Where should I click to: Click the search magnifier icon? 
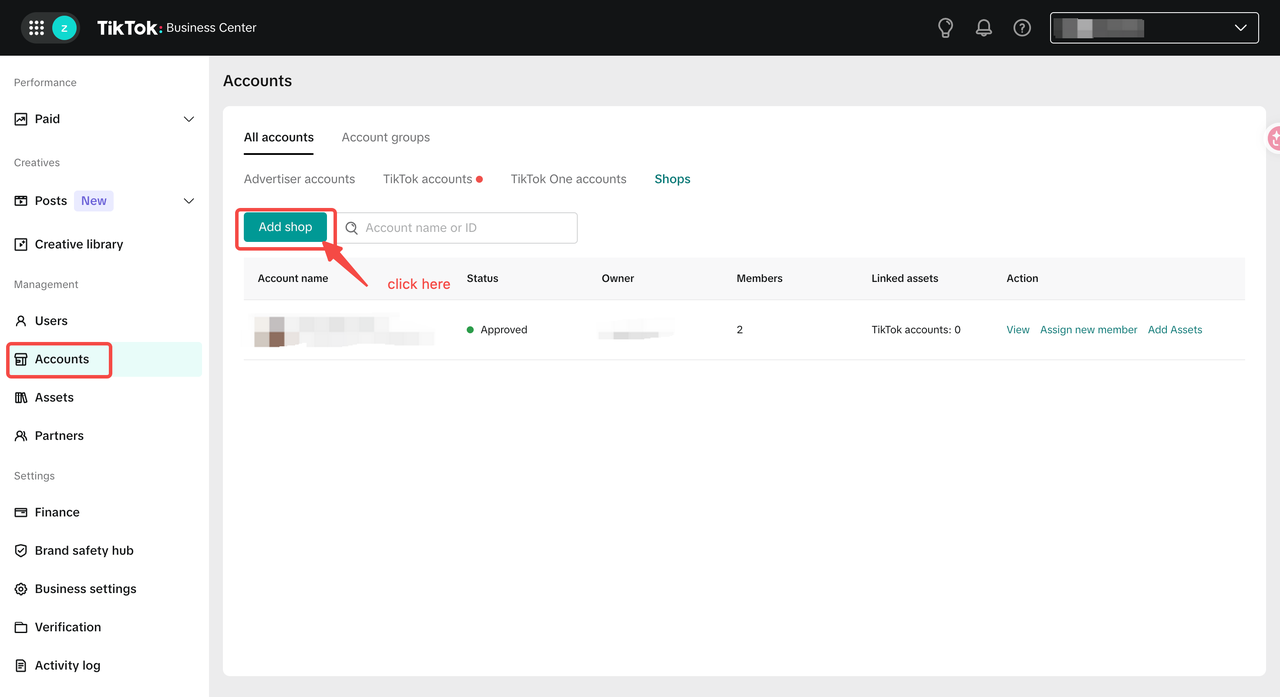[x=352, y=228]
